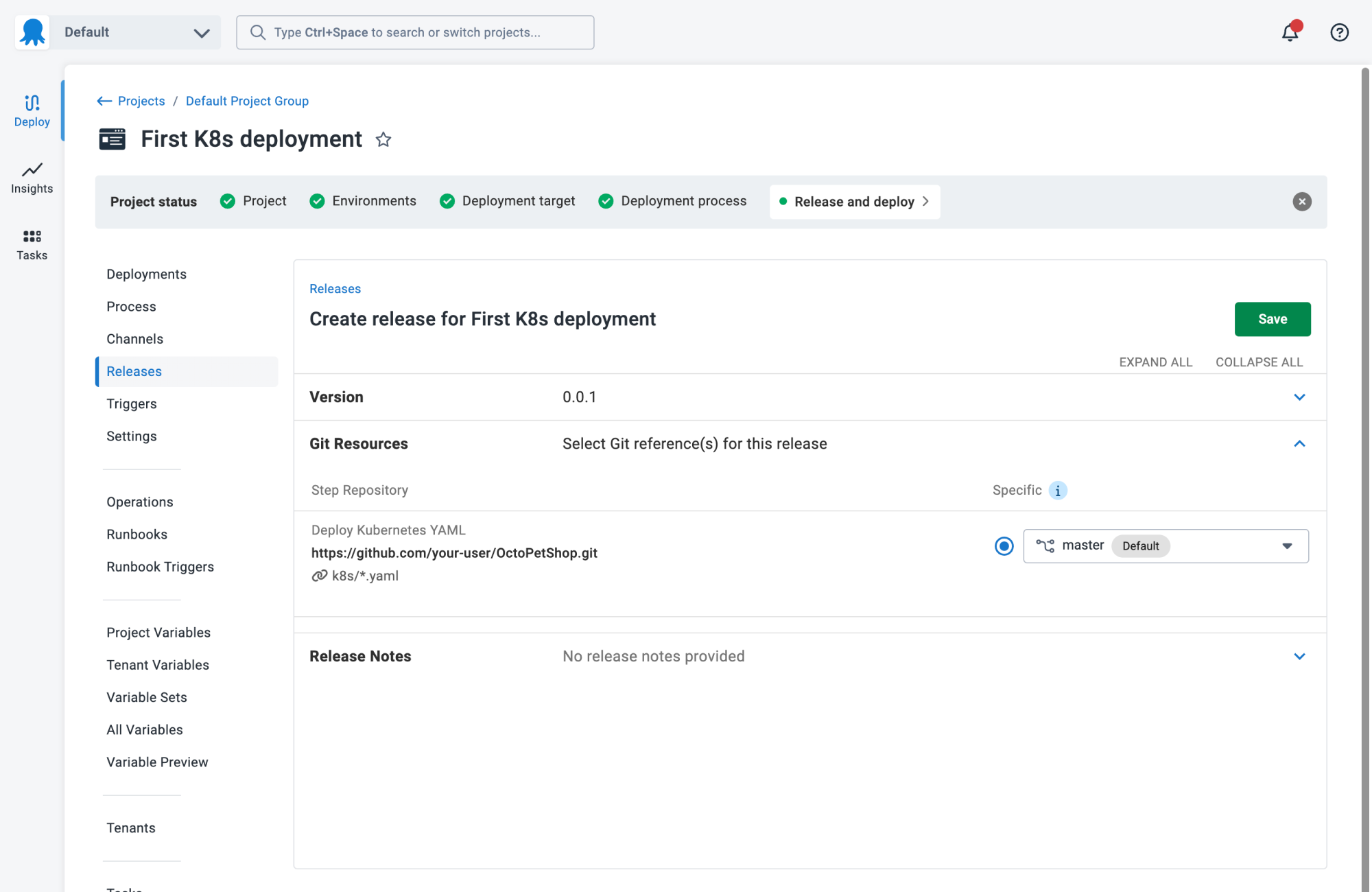The width and height of the screenshot is (1372, 892).
Task: Click Save to create the release
Action: pyautogui.click(x=1273, y=319)
